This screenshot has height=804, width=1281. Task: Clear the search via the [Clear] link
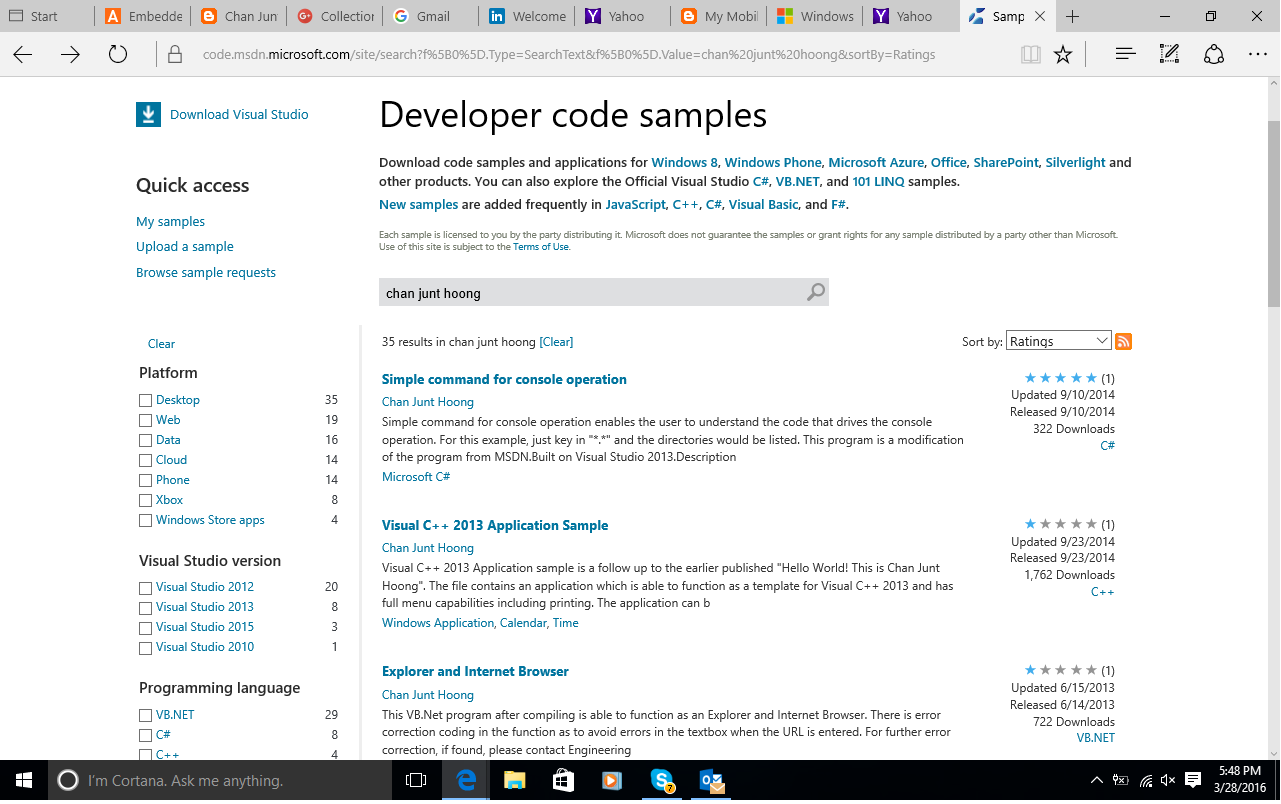[x=556, y=342]
